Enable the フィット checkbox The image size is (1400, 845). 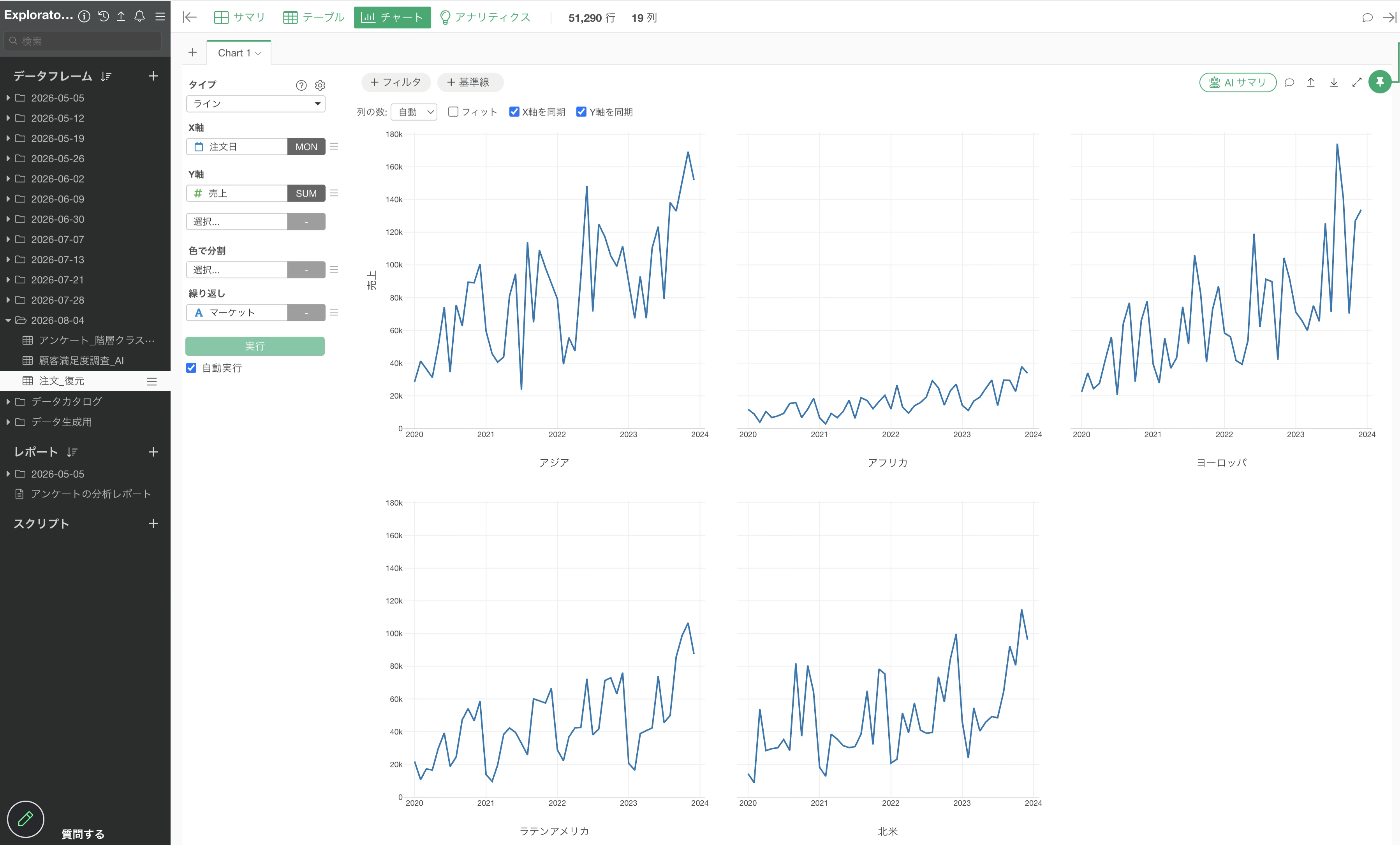tap(453, 112)
